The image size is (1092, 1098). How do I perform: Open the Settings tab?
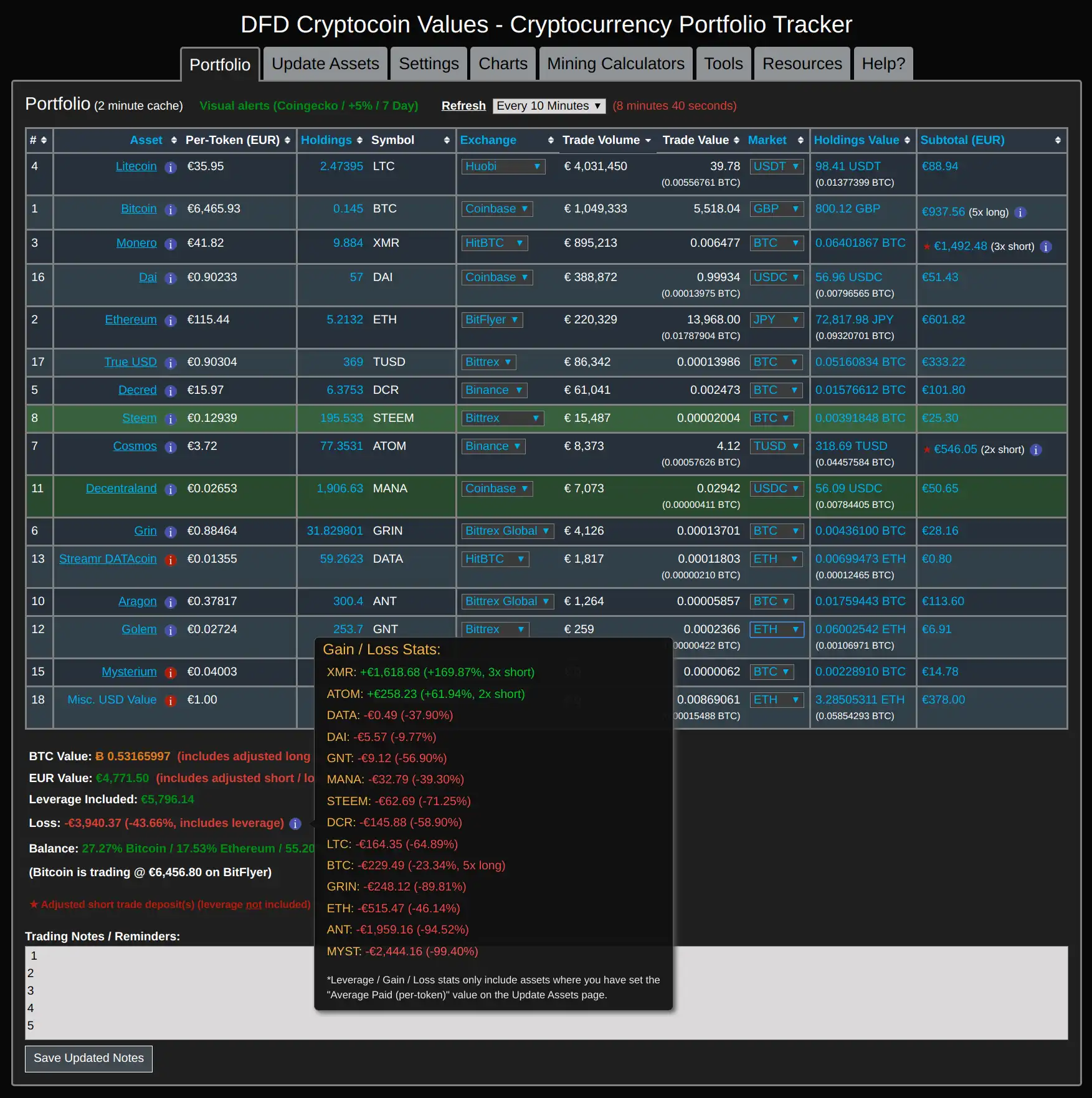pyautogui.click(x=429, y=64)
